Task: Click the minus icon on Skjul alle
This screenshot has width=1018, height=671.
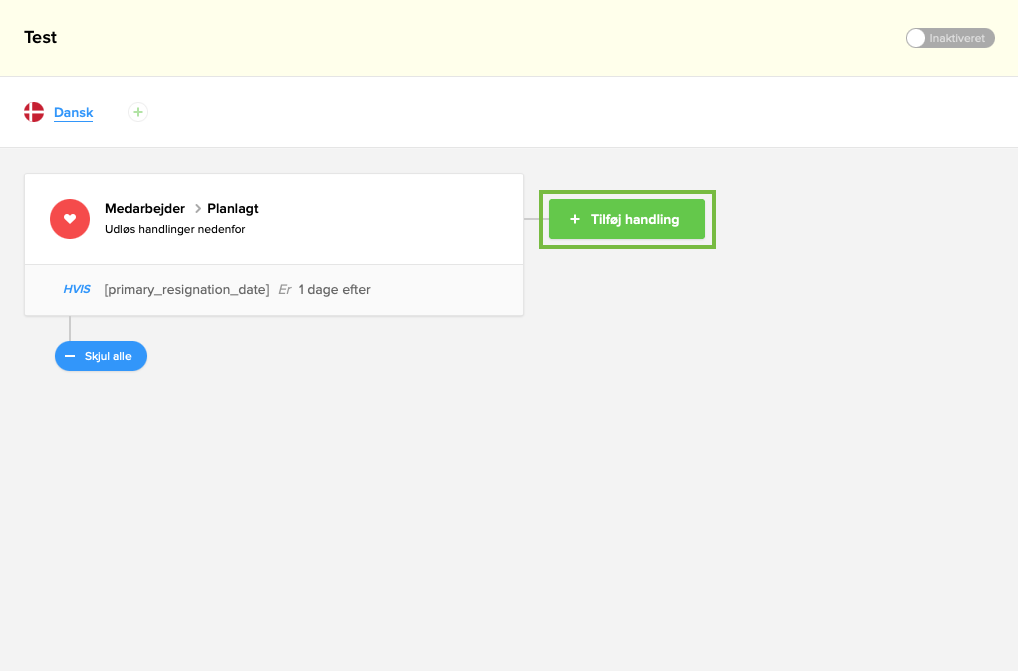Action: 70,355
